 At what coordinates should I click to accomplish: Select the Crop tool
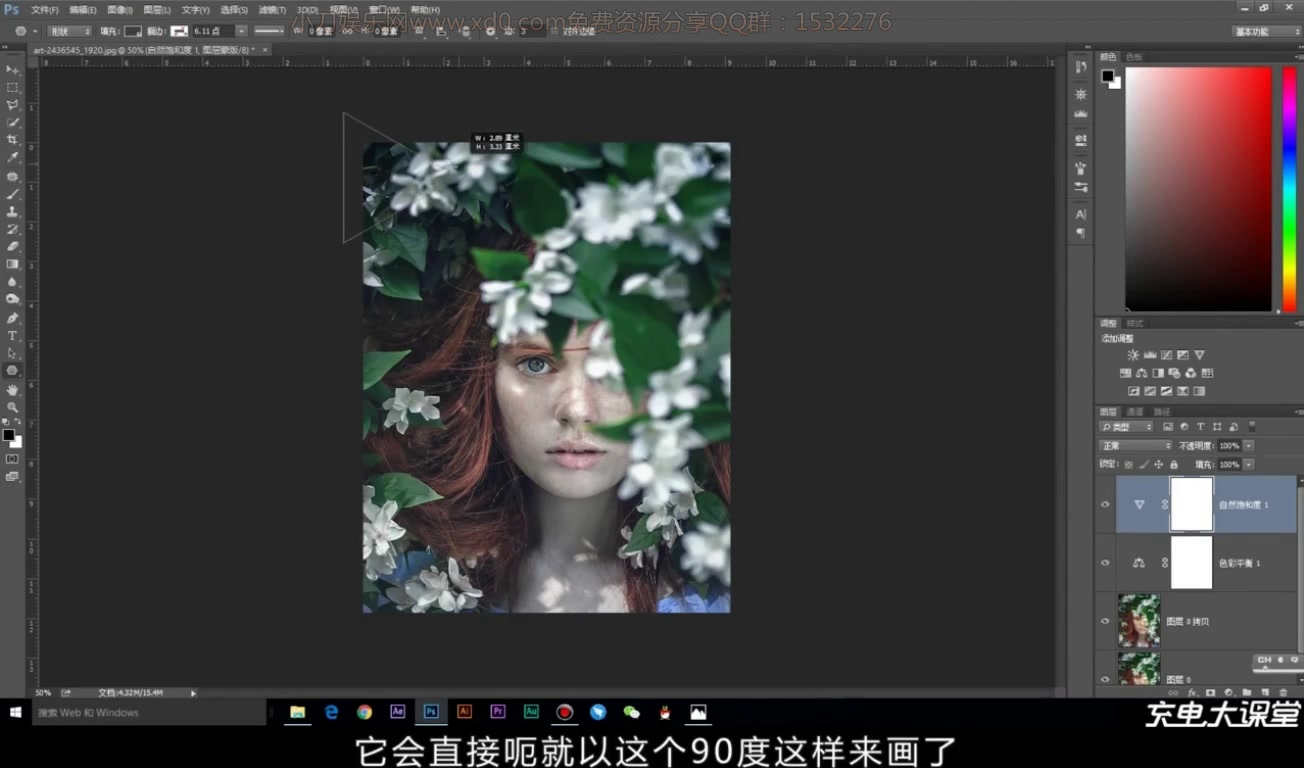coord(13,140)
